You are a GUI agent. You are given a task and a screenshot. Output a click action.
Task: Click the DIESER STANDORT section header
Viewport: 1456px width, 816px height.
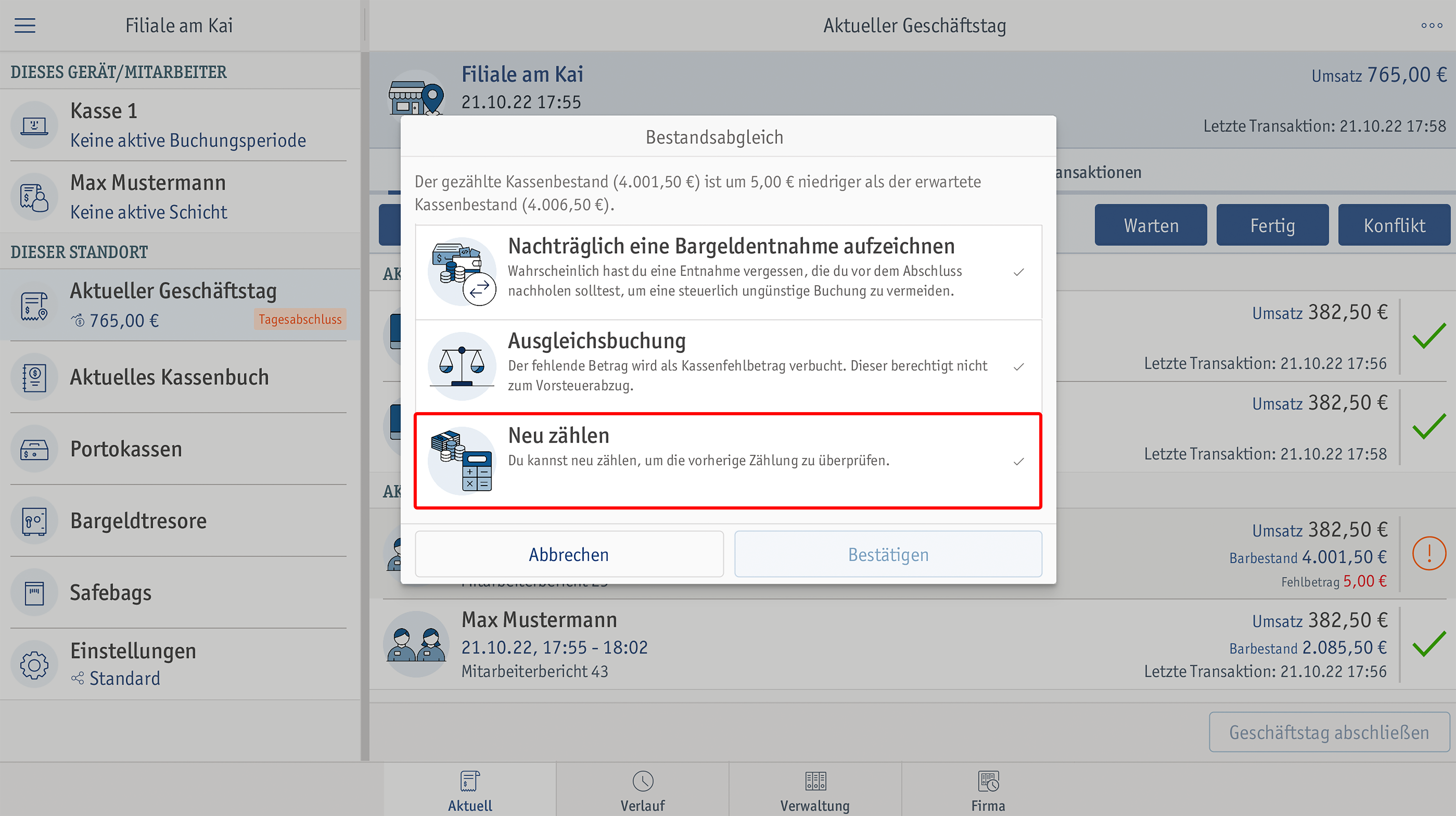79,252
